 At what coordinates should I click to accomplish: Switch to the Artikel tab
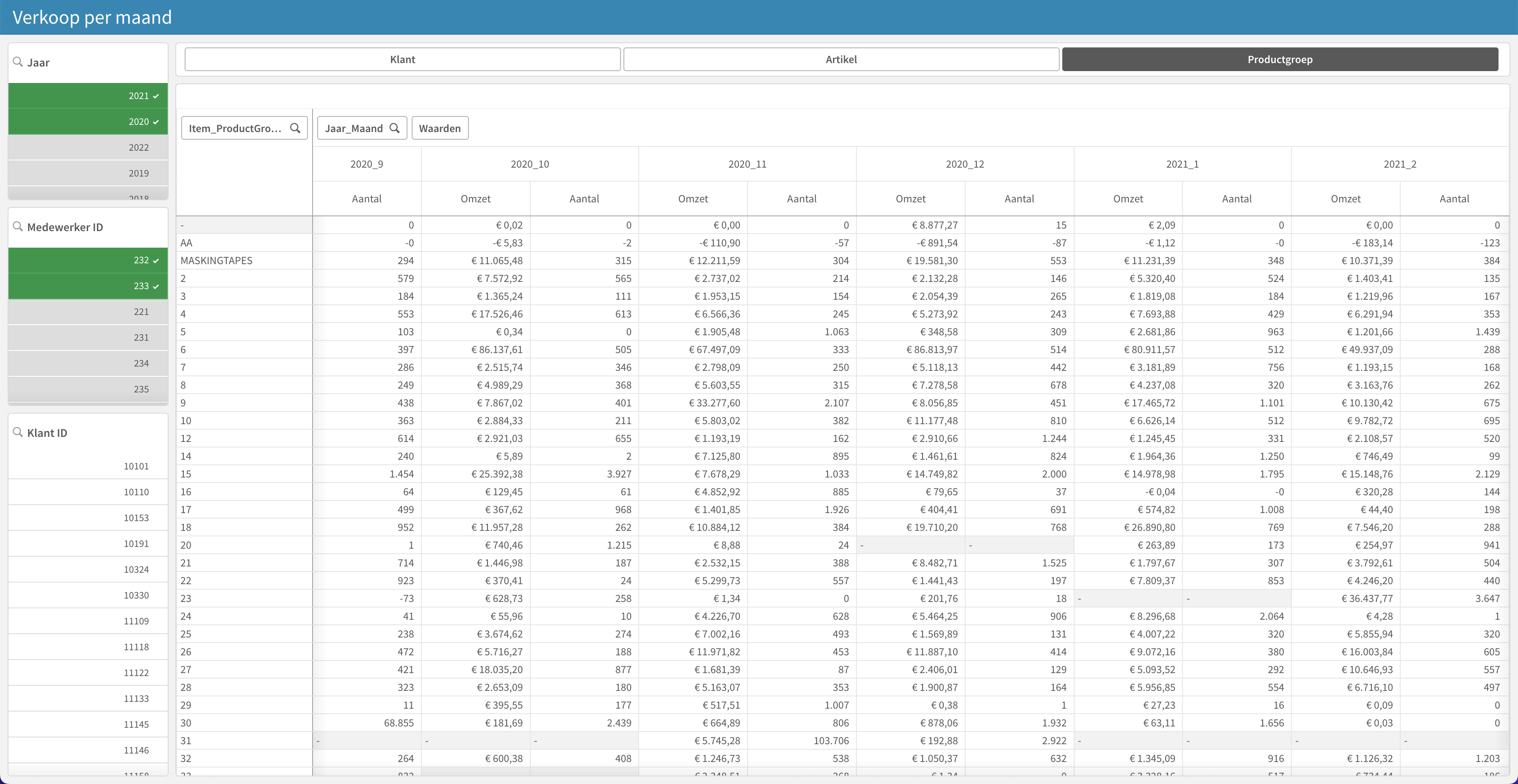coord(841,60)
